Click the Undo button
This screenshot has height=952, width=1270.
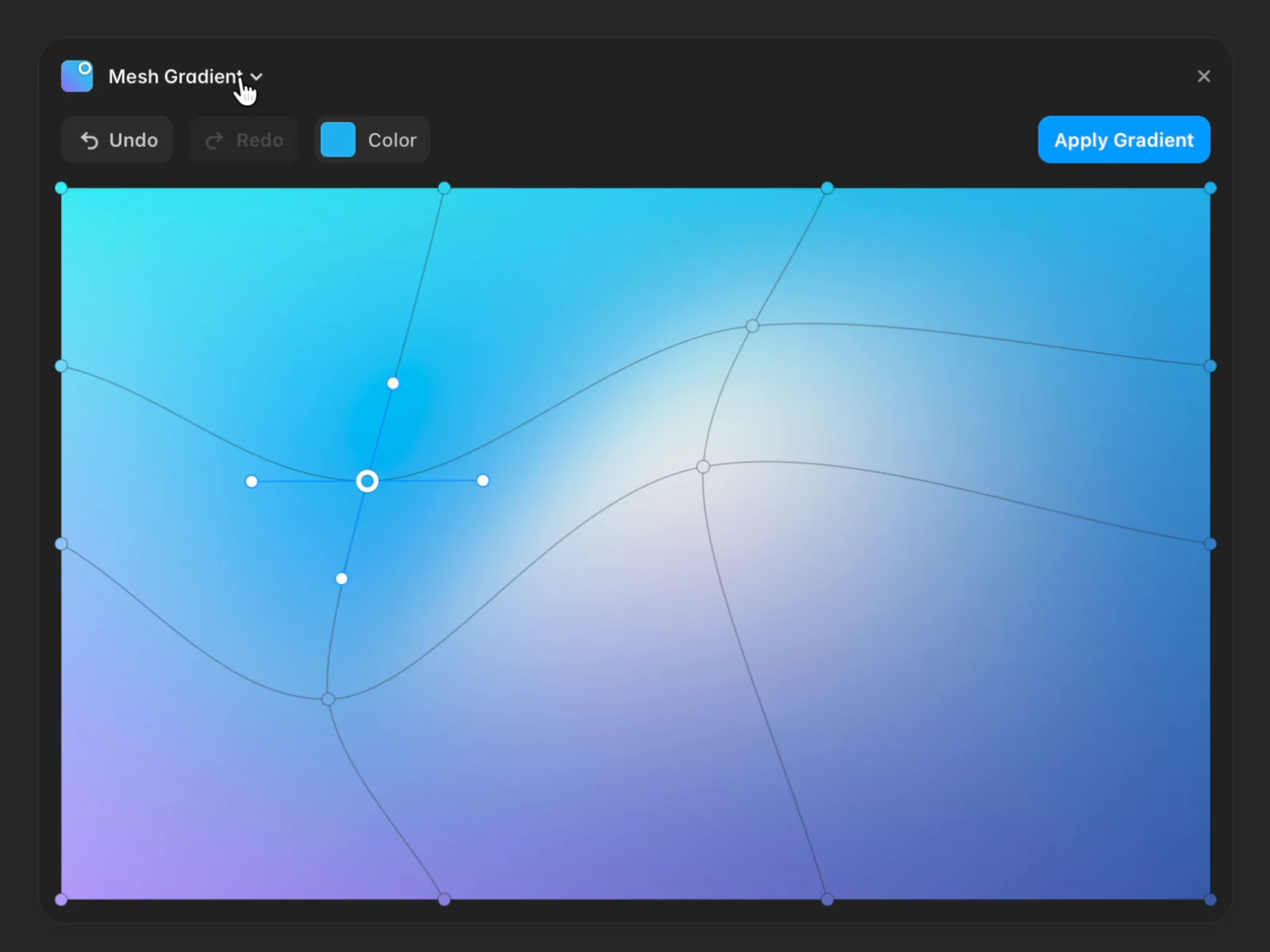click(117, 140)
